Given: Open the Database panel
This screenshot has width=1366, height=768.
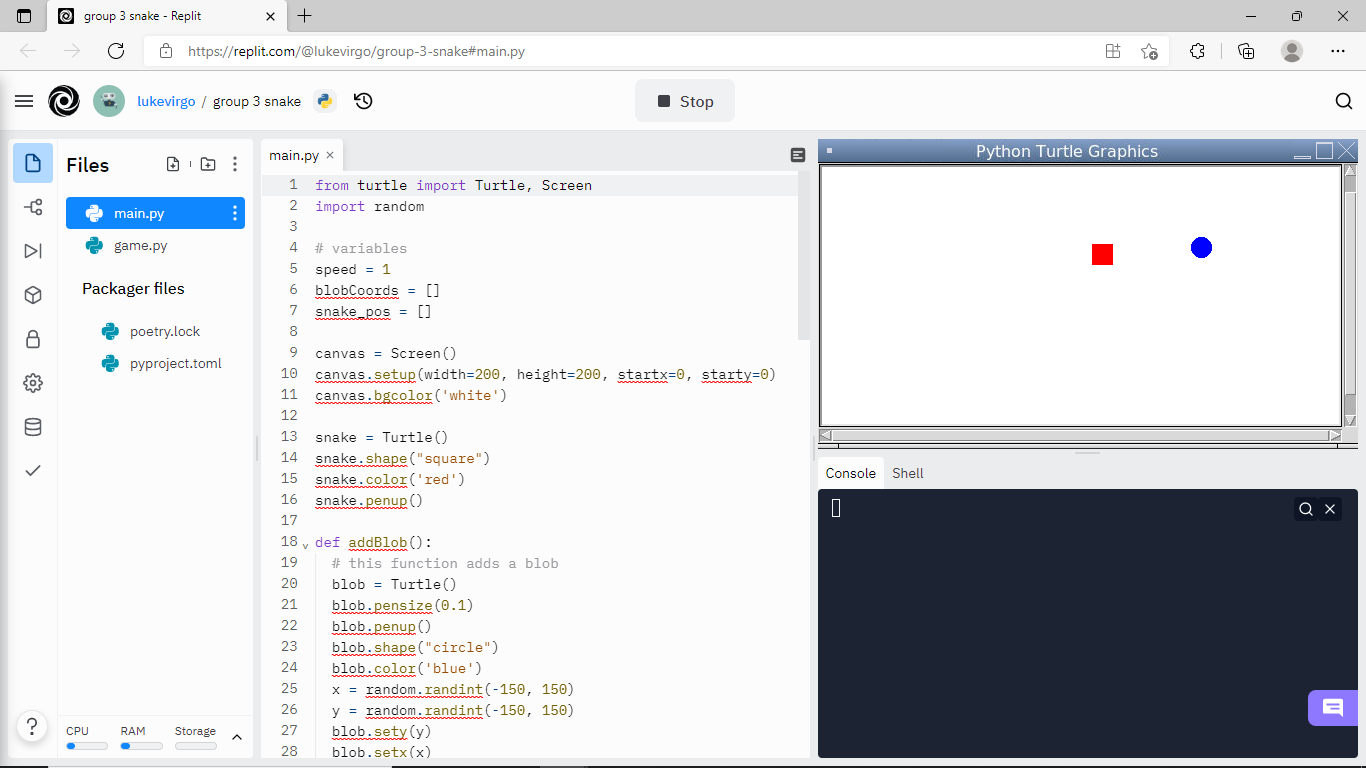Looking at the screenshot, I should [33, 427].
